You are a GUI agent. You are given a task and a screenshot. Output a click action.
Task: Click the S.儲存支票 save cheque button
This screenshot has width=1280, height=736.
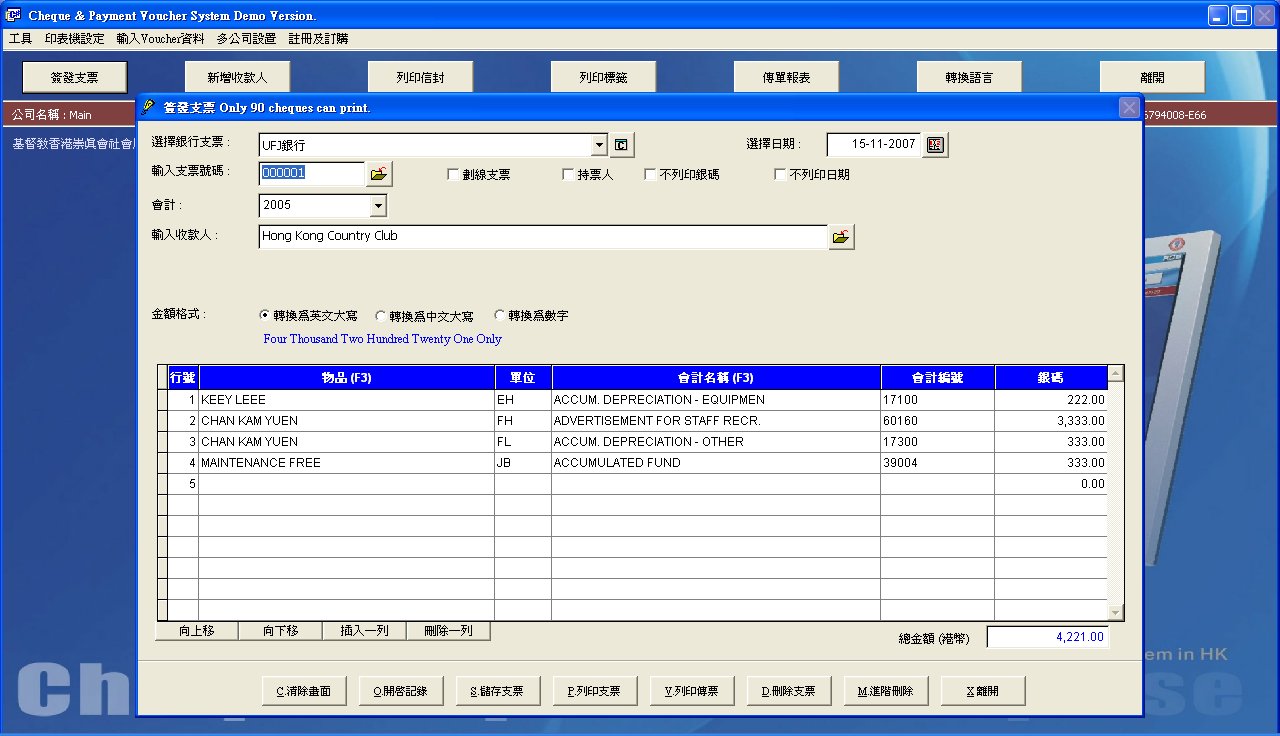tap(497, 691)
